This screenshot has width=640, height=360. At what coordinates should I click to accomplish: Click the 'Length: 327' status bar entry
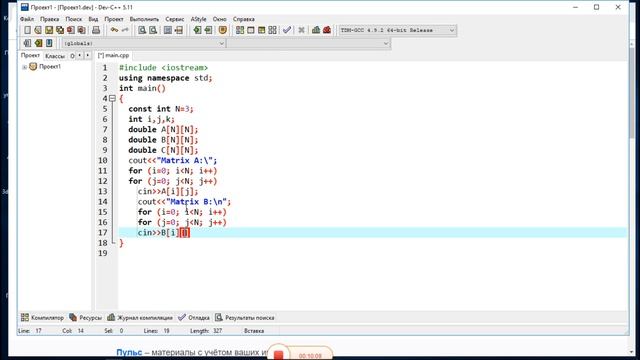[206, 331]
